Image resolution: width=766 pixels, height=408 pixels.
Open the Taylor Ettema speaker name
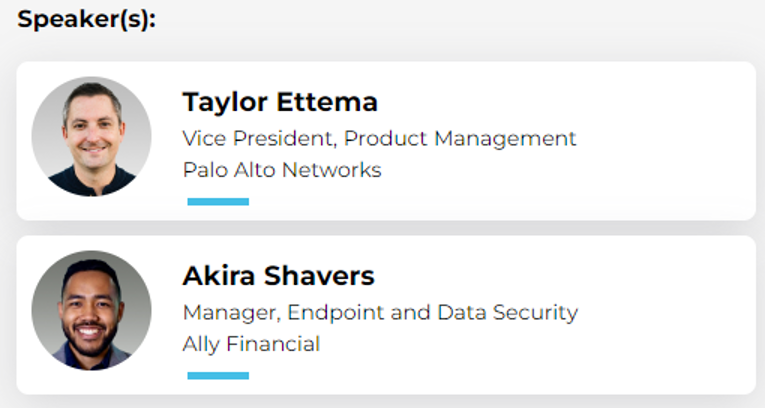(x=280, y=102)
